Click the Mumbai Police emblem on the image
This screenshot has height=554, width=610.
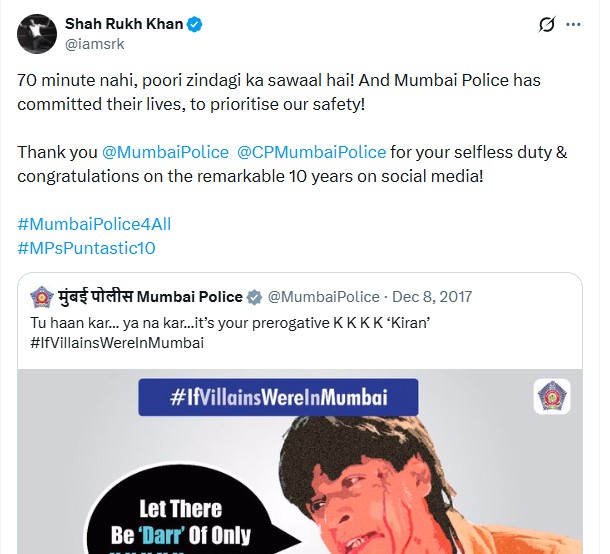551,397
